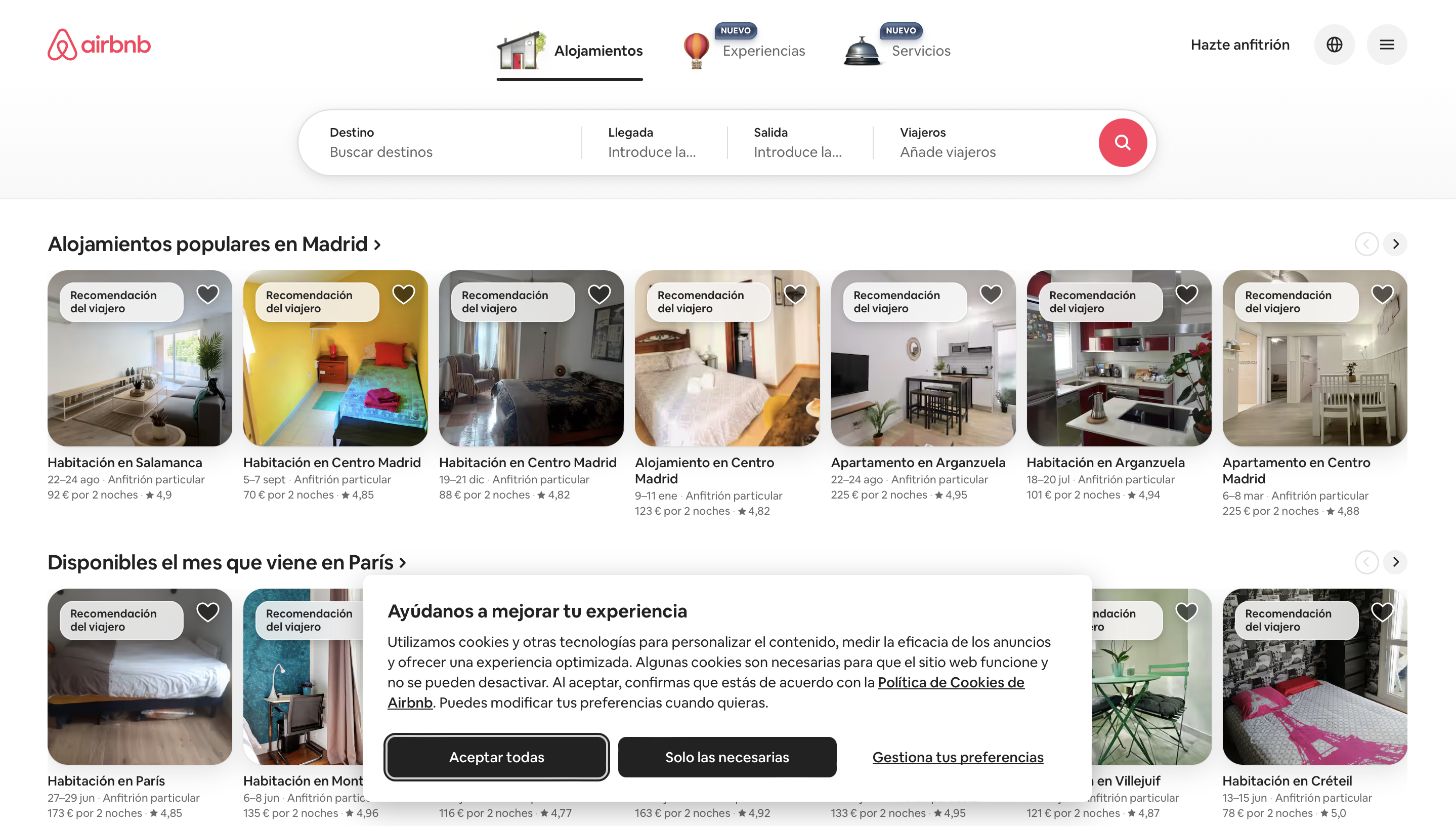
Task: Open Gestiona tus preferencias link
Action: [958, 757]
